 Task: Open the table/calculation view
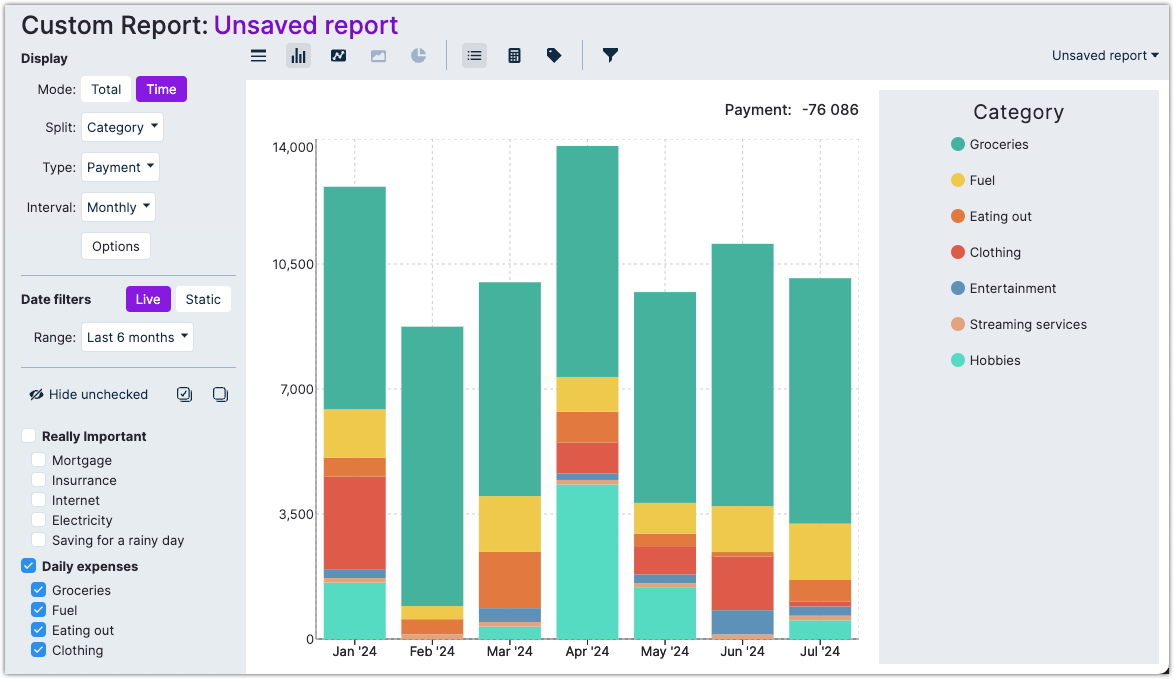(514, 55)
